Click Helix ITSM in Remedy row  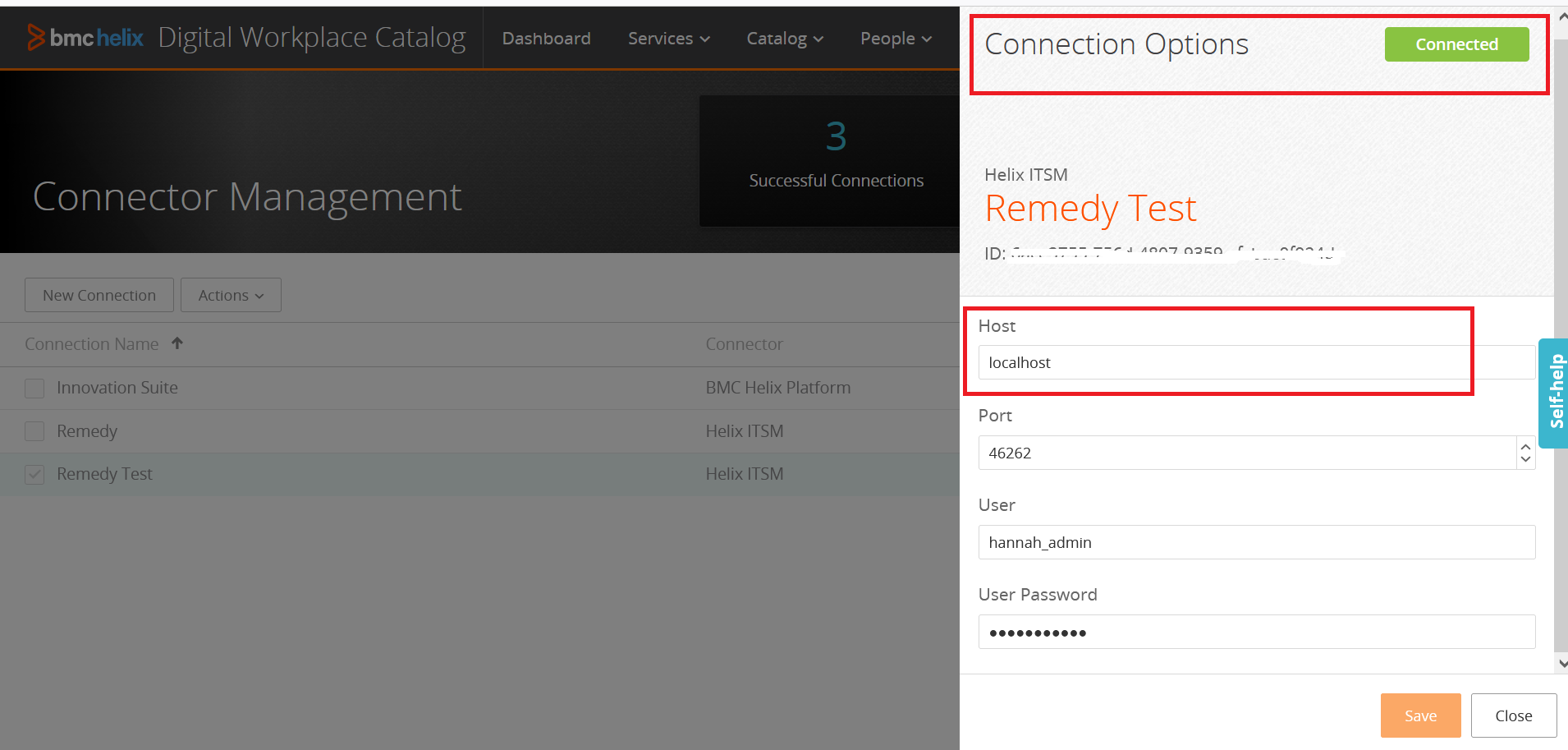tap(745, 431)
